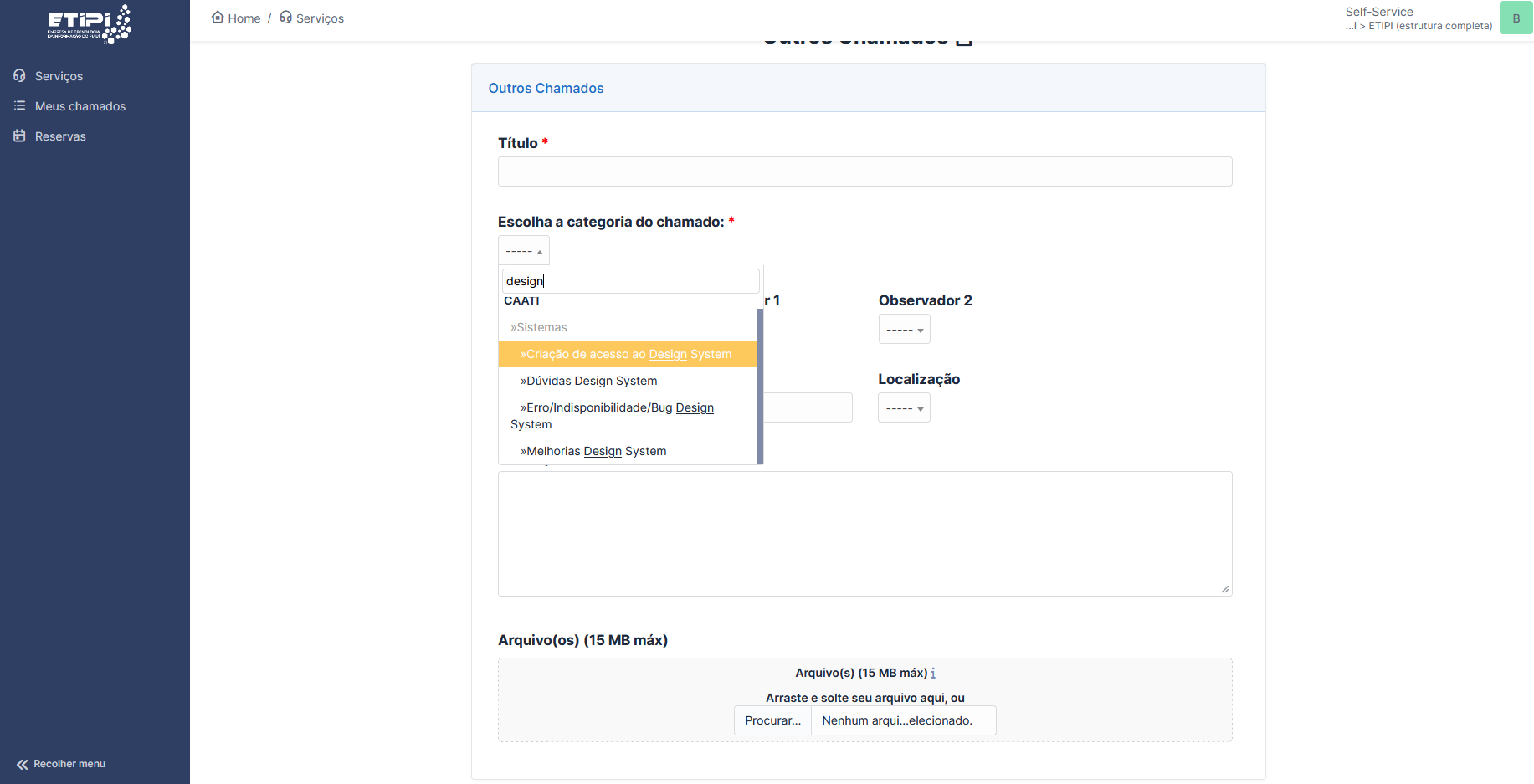Click the Home house icon in breadcrumb
The image size is (1534, 784).
tap(218, 18)
